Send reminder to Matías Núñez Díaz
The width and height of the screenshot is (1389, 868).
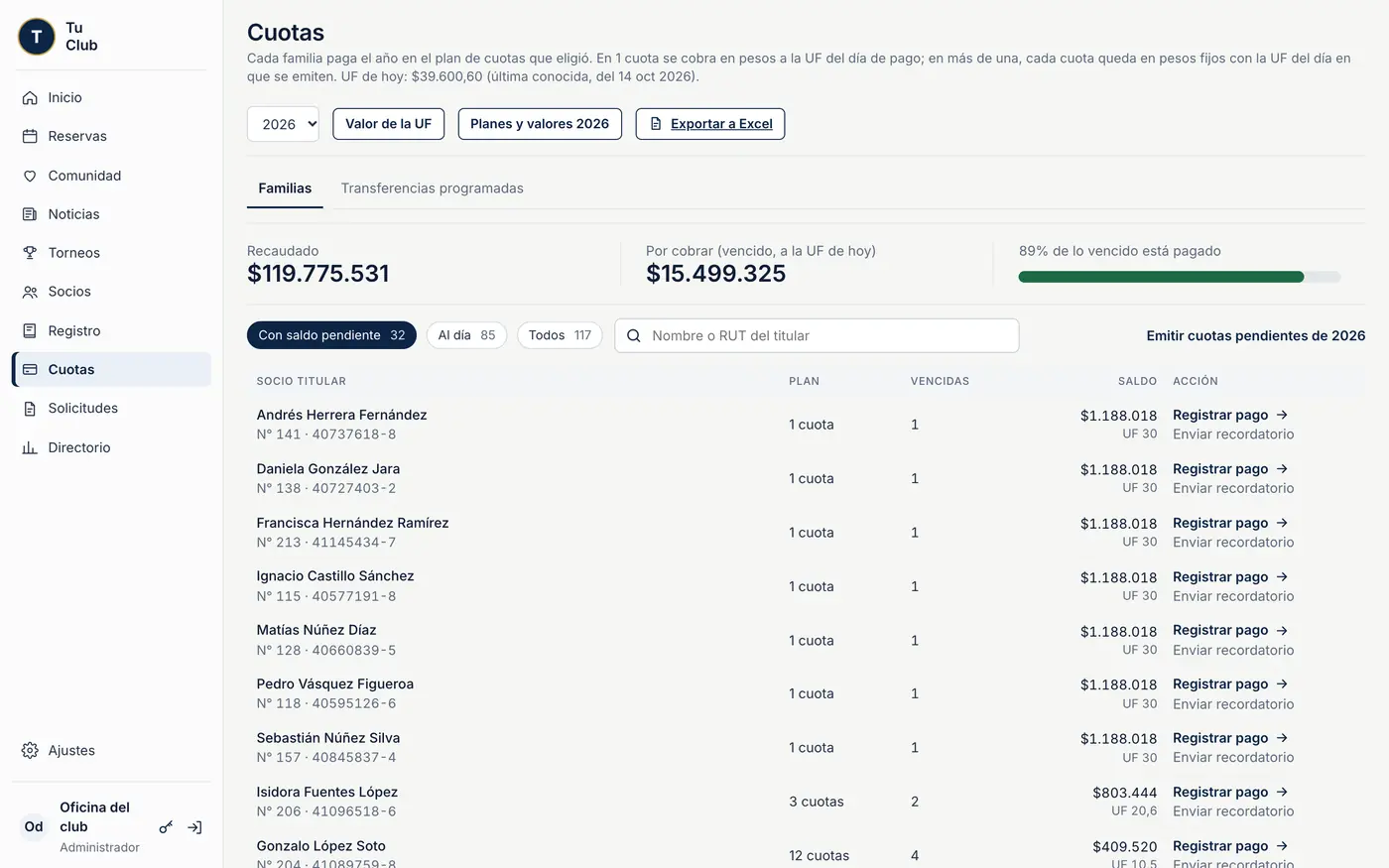1233,650
